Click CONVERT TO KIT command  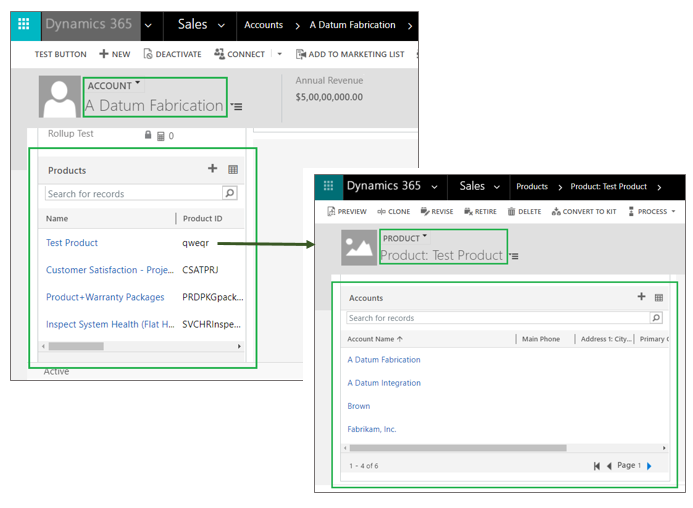click(x=584, y=212)
